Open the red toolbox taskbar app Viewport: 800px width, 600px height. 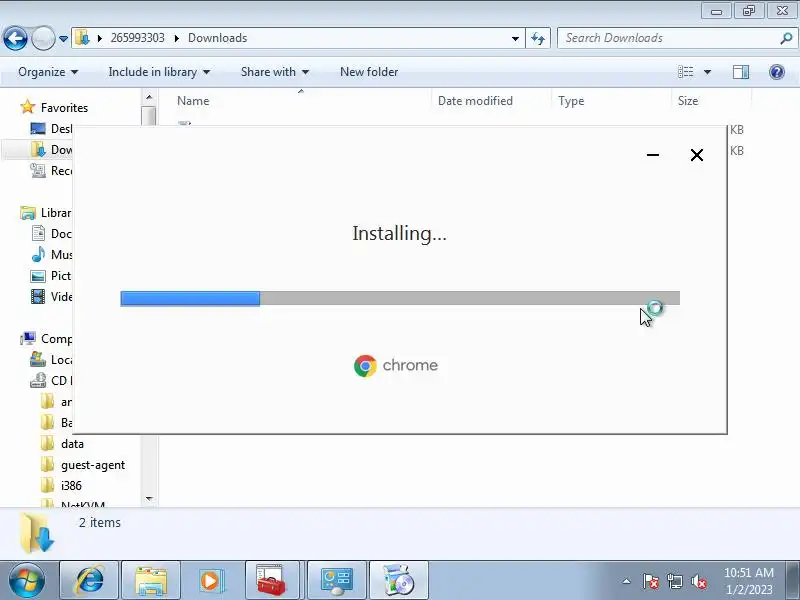tap(271, 580)
